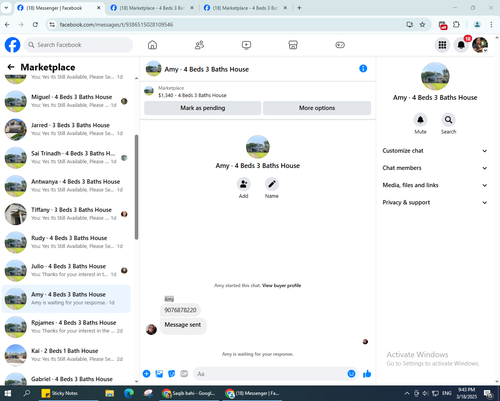Open Miguel's conversation
Image resolution: width=500 pixels, height=401 pixels.
pos(66,101)
